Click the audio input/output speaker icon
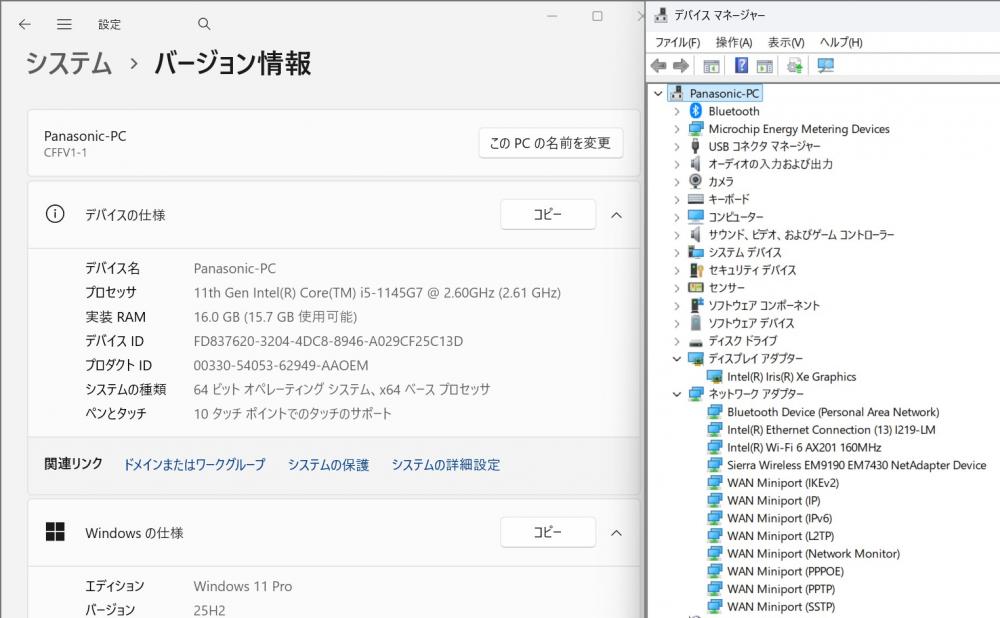Screen dimensions: 1000x618 (696, 164)
